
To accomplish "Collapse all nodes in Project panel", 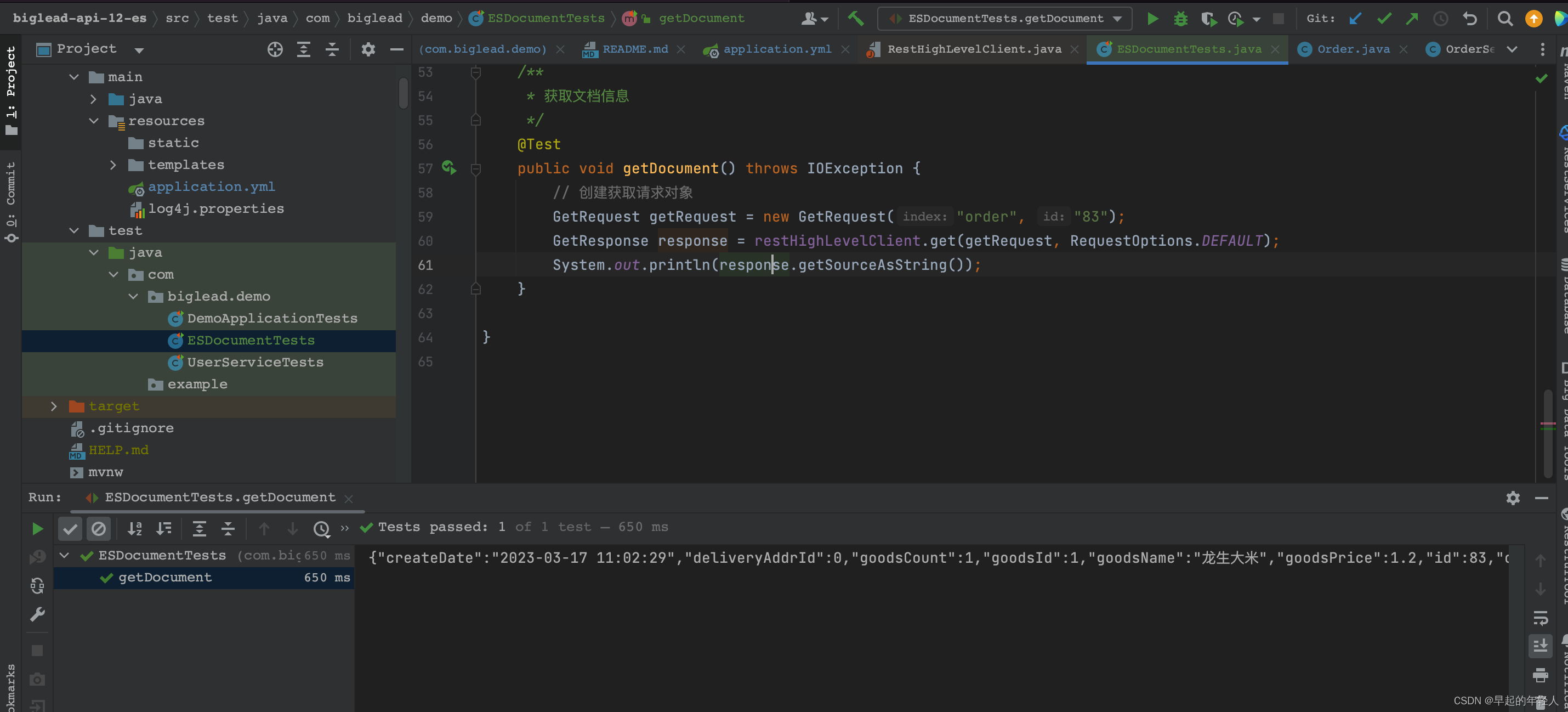I will 332,49.
